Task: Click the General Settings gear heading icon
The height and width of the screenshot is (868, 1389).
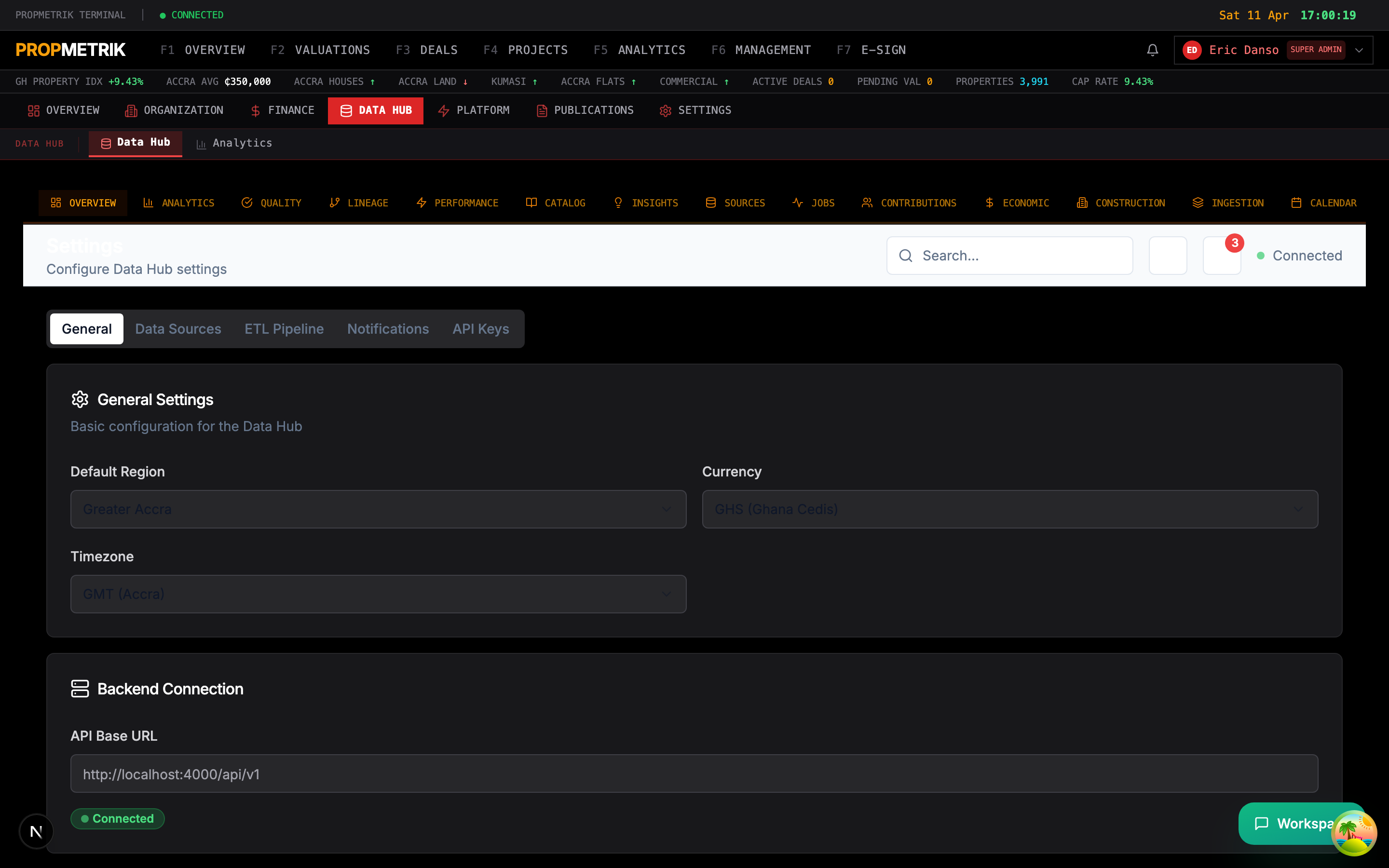Action: click(80, 400)
